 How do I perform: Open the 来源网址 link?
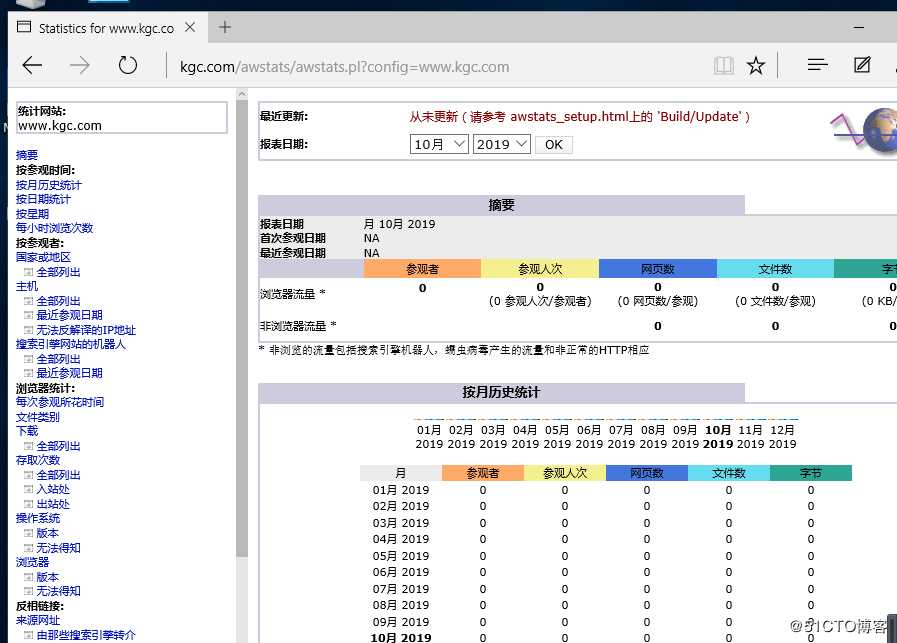point(38,620)
